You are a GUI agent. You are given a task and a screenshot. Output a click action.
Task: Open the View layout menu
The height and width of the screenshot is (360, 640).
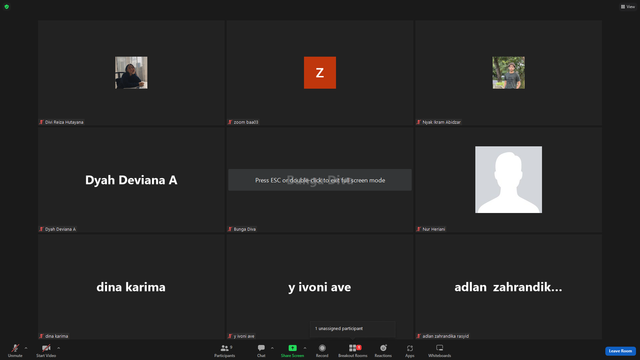coord(628,7)
